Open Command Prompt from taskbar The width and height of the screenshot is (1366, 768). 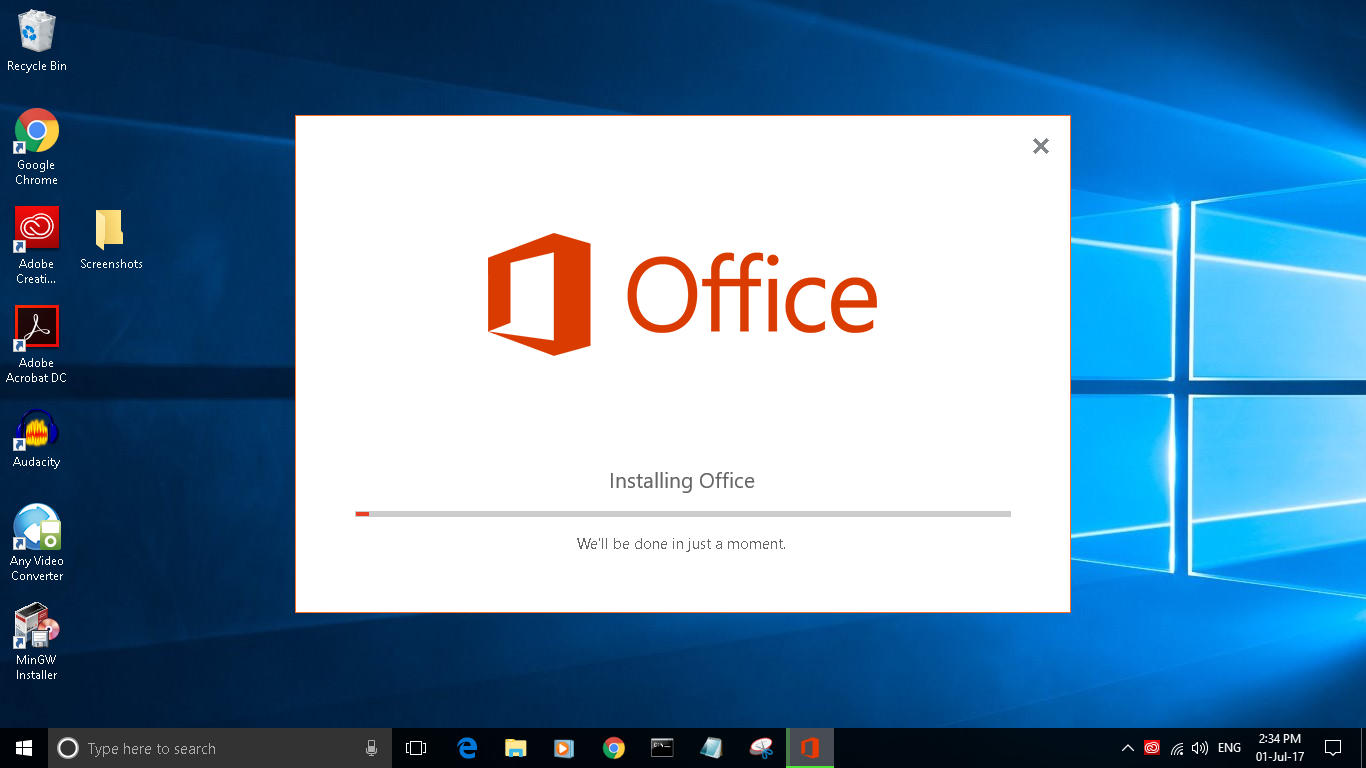pyautogui.click(x=662, y=748)
